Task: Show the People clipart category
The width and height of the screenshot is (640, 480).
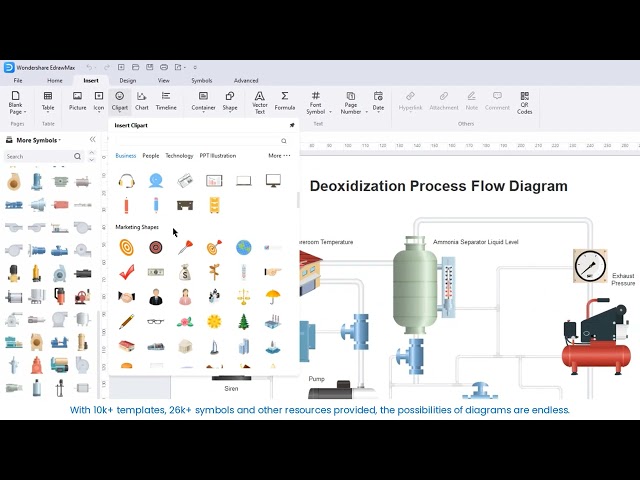Action: click(151, 156)
